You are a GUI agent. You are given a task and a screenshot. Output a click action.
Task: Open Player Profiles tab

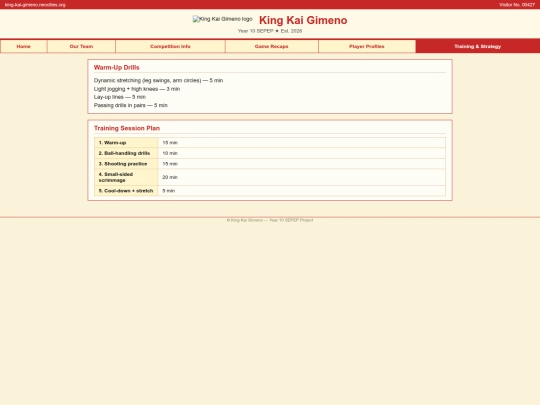coord(367,46)
